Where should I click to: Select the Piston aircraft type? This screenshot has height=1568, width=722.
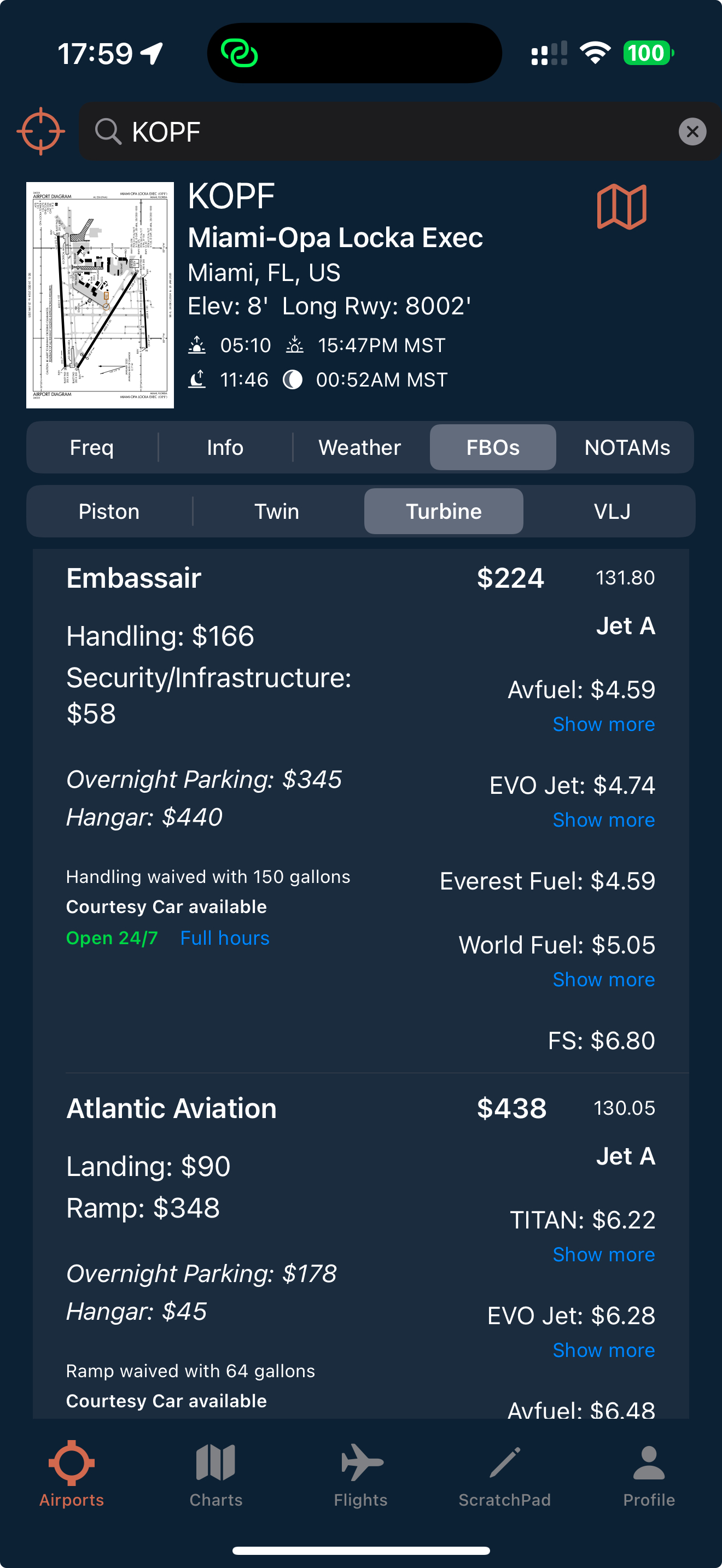pos(109,511)
